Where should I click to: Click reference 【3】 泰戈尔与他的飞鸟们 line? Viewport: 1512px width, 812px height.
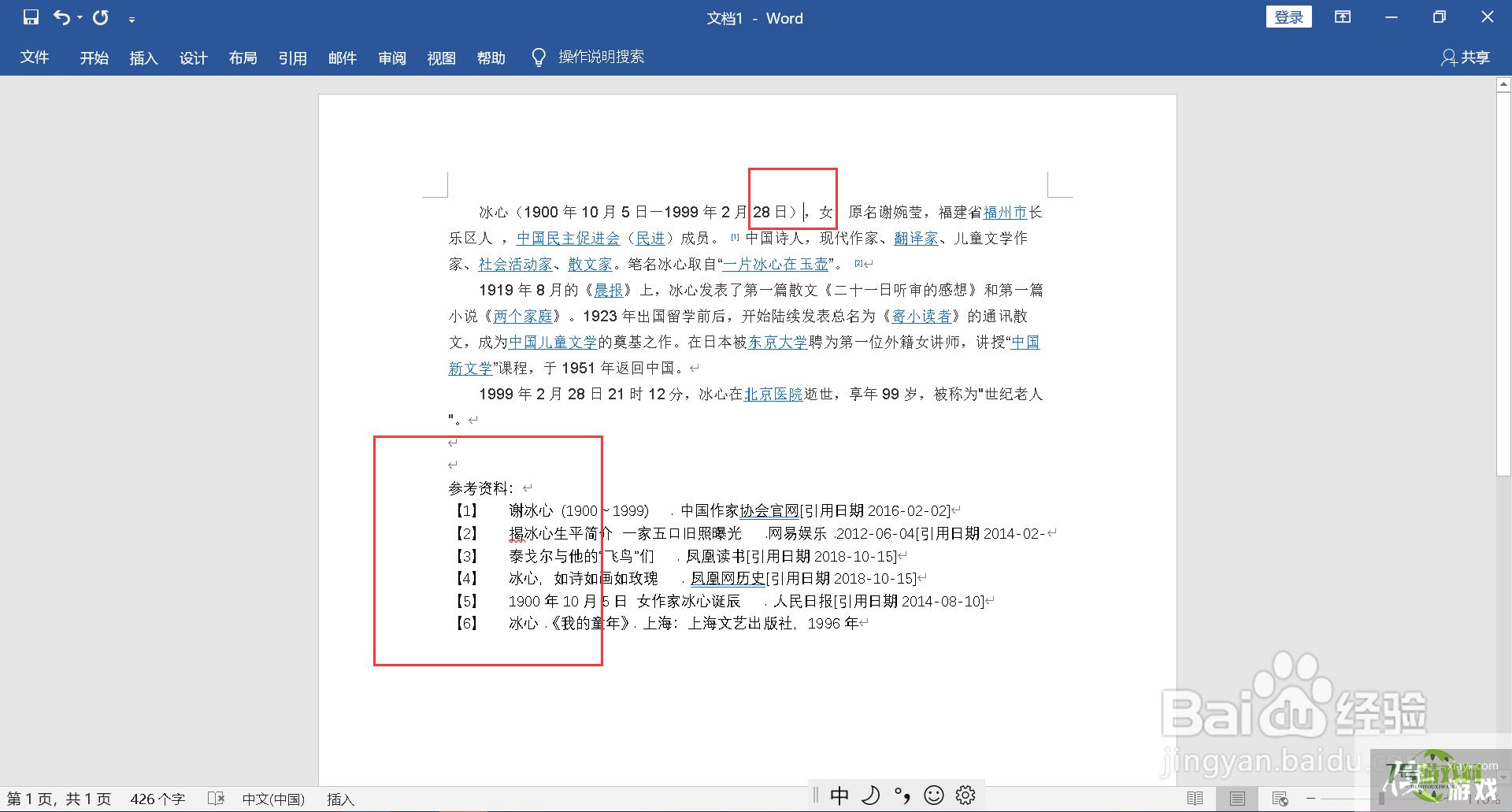[679, 556]
